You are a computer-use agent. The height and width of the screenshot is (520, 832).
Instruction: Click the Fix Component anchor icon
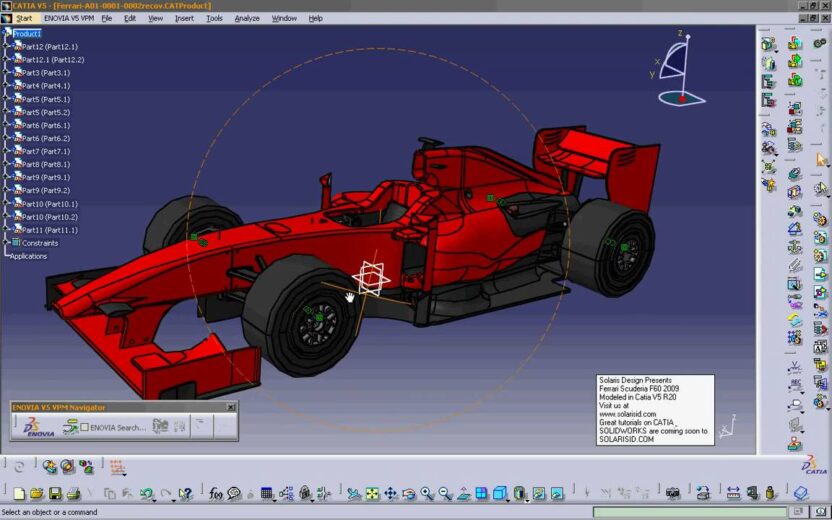[x=794, y=246]
